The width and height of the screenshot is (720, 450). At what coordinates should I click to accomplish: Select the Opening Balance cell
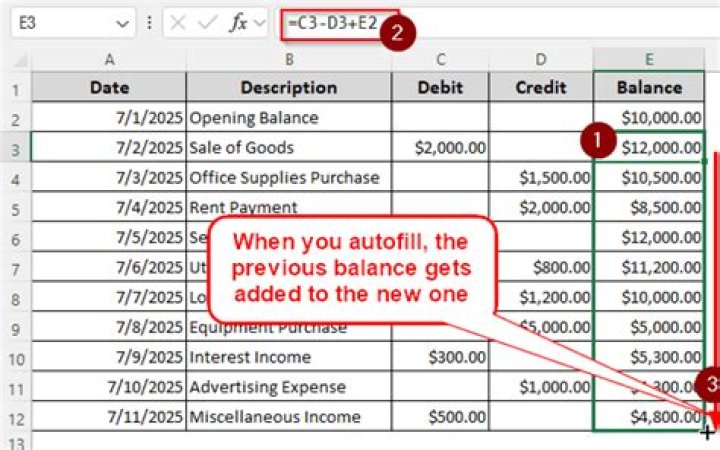pyautogui.click(x=288, y=118)
